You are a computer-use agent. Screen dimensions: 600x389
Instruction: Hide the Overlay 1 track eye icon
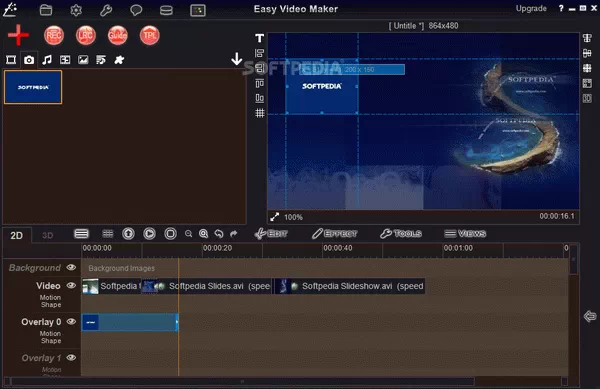tap(71, 358)
